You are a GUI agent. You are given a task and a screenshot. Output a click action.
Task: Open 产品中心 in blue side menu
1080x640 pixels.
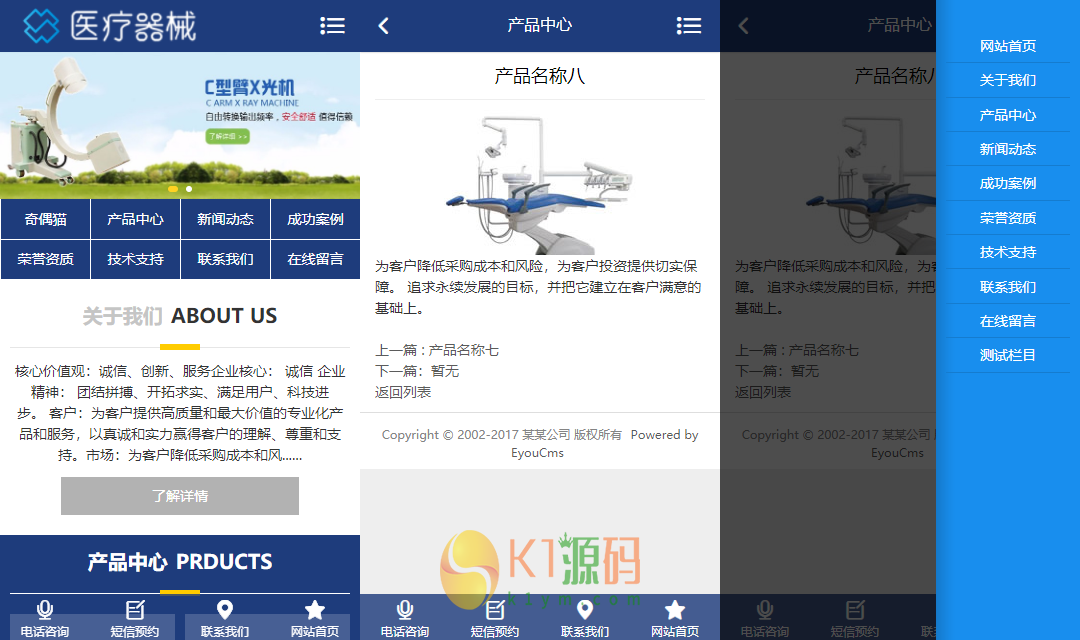[1008, 115]
